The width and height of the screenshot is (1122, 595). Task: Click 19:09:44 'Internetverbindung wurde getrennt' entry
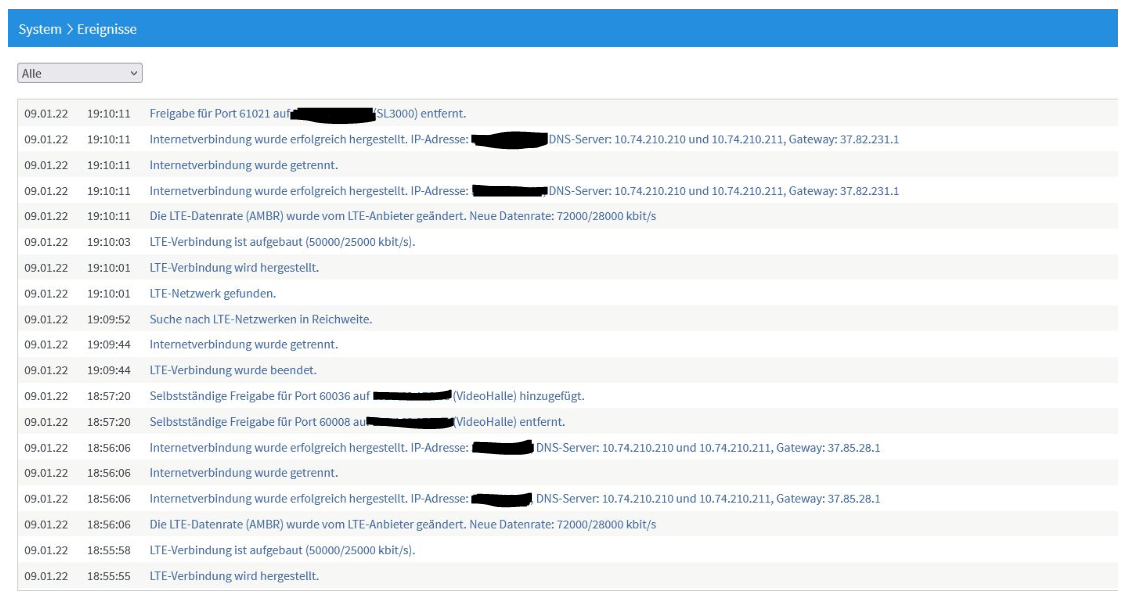coord(243,344)
